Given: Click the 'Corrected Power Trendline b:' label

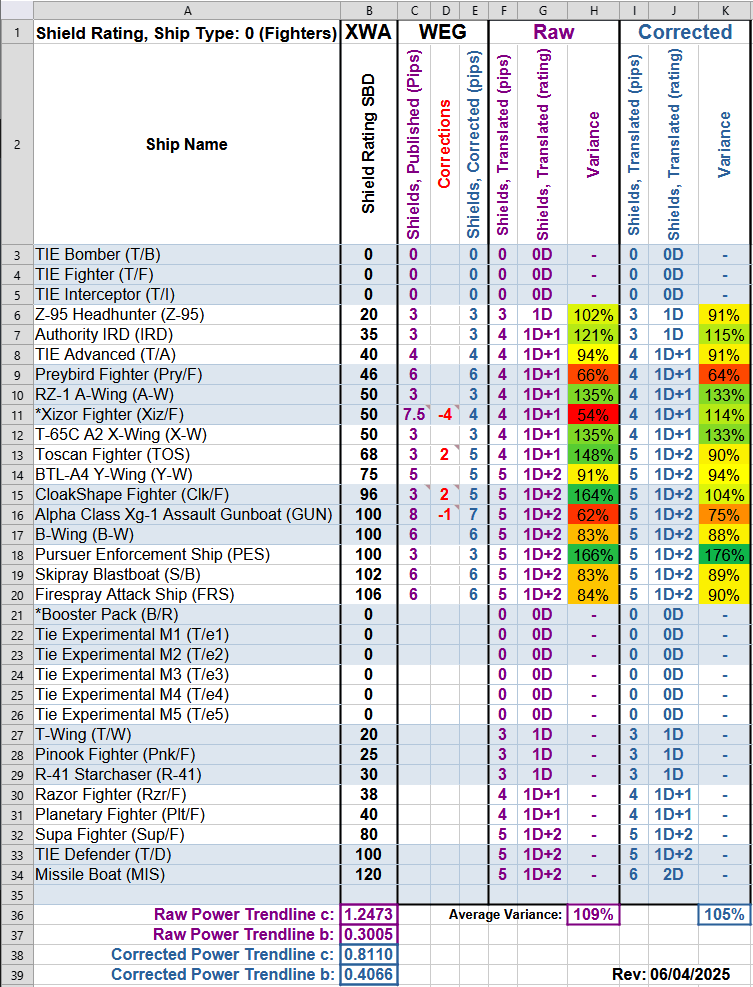Looking at the screenshot, I should coord(223,975).
